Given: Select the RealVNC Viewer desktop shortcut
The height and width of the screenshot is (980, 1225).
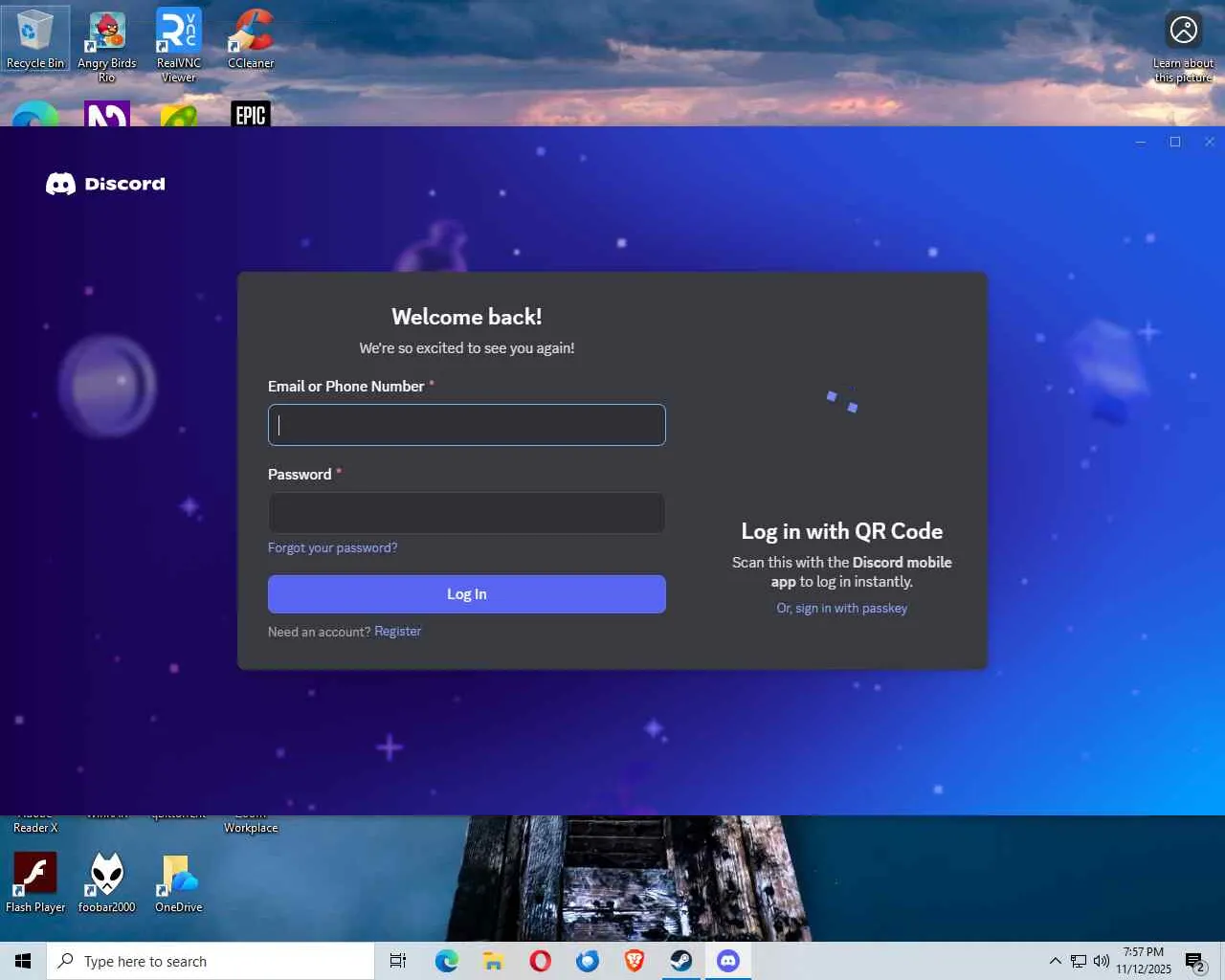Looking at the screenshot, I should click(179, 46).
